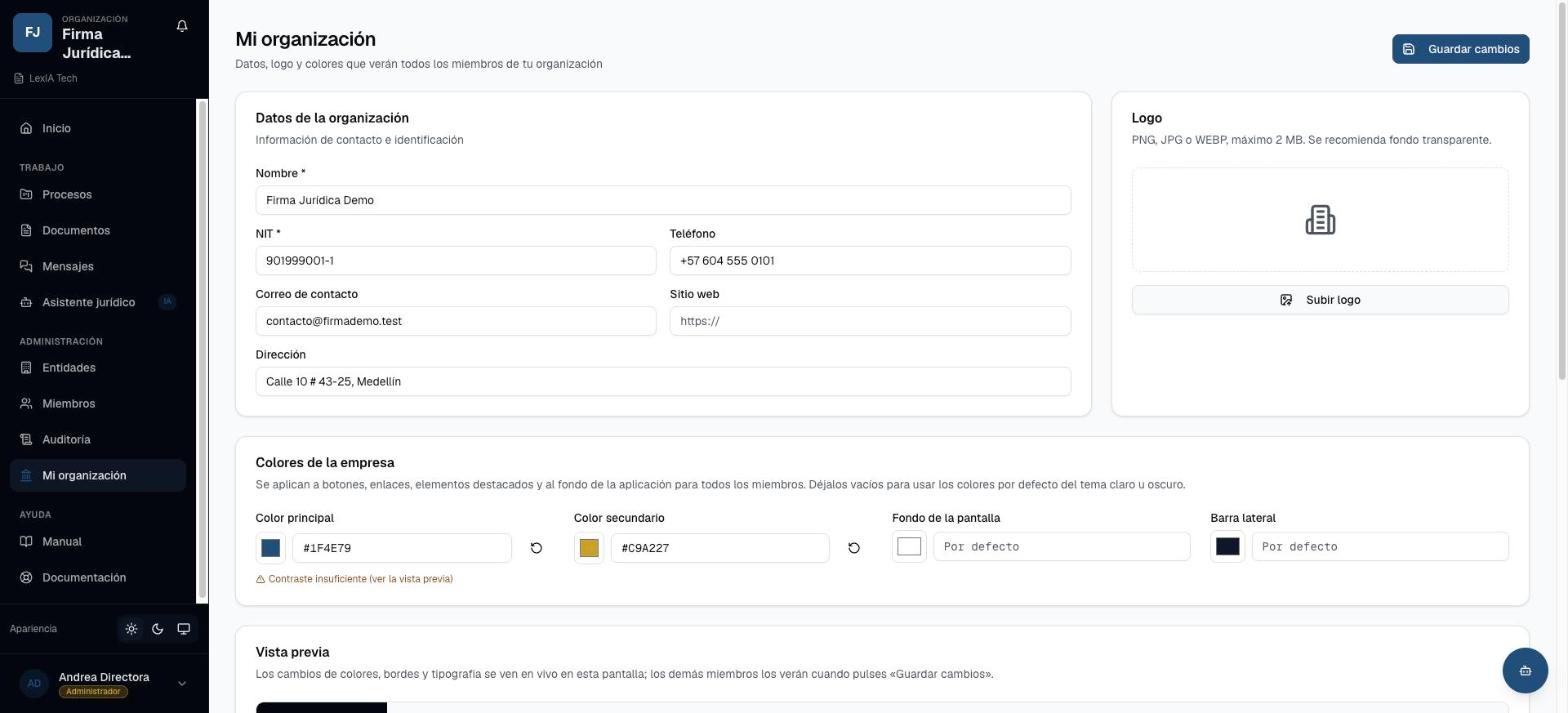The height and width of the screenshot is (713, 1568).
Task: Click the Color principal hex field
Action: click(402, 548)
